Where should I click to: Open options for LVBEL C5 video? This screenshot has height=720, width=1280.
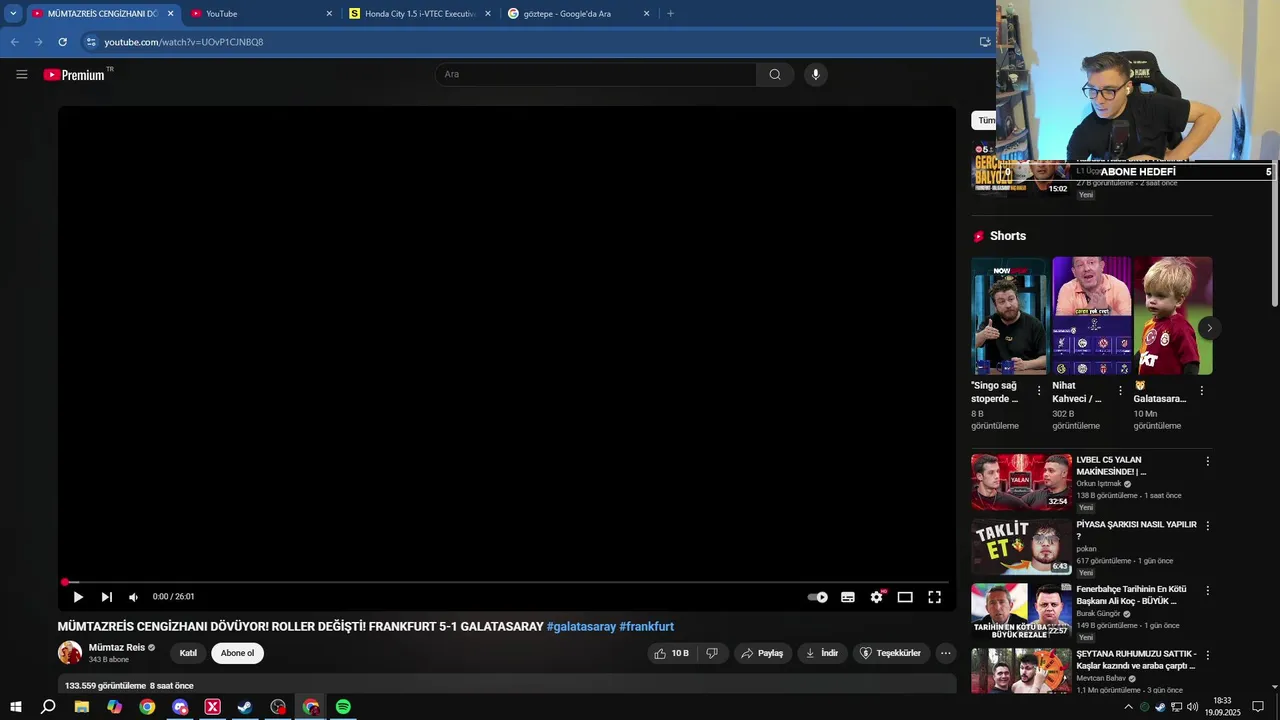coord(1207,461)
